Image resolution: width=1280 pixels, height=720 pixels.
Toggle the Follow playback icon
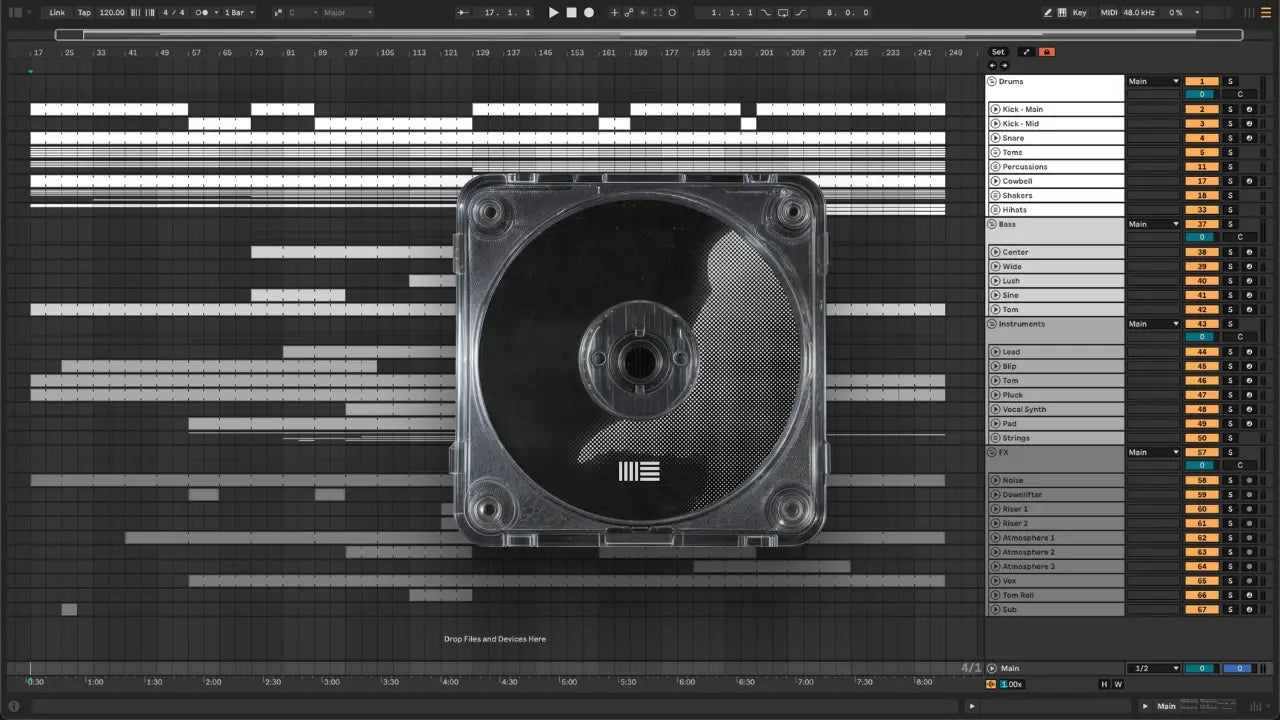click(x=461, y=13)
